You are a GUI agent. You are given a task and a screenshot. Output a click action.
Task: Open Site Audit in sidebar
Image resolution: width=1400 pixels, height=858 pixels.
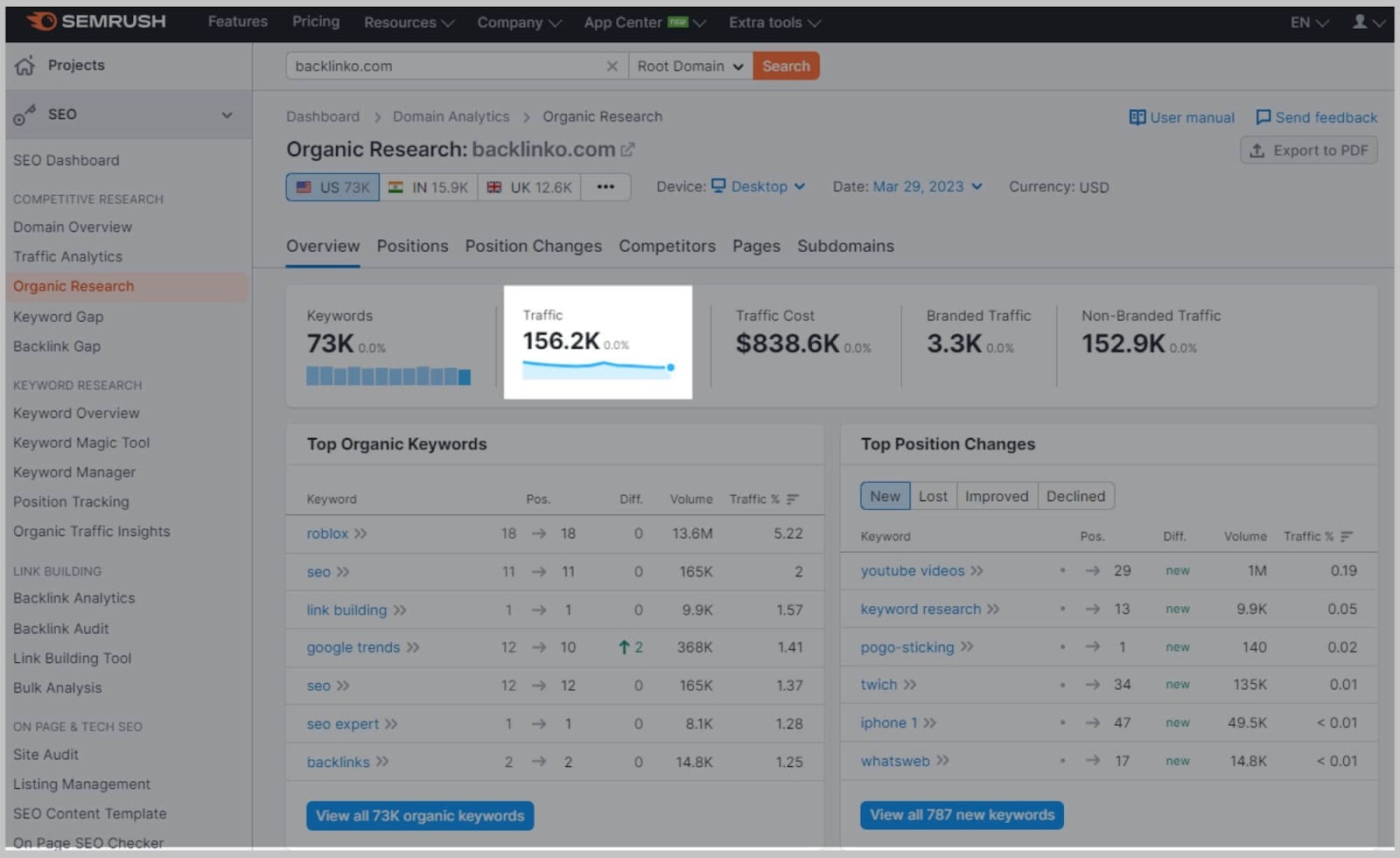pos(45,755)
